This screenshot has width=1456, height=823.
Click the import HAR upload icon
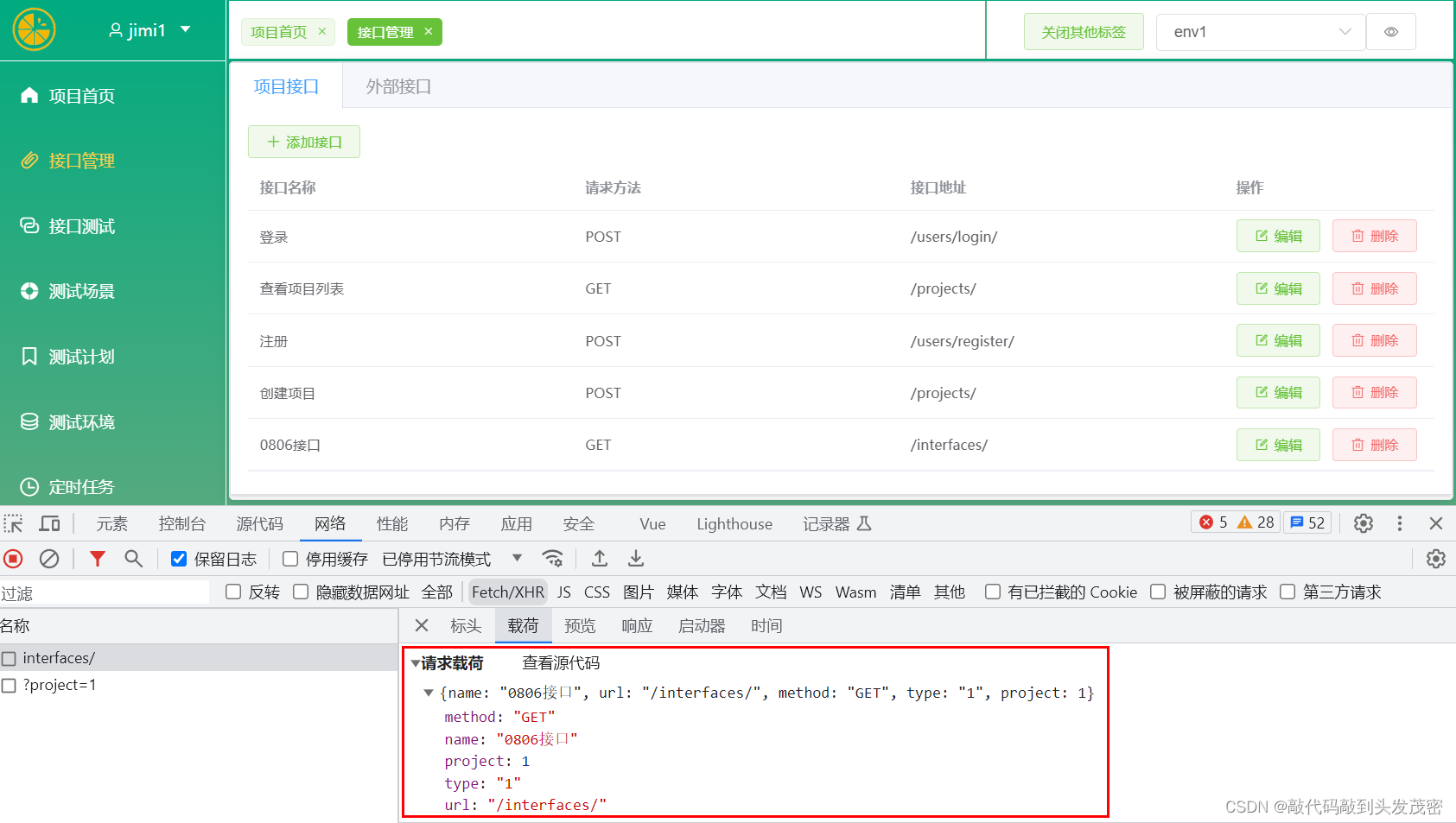point(600,558)
